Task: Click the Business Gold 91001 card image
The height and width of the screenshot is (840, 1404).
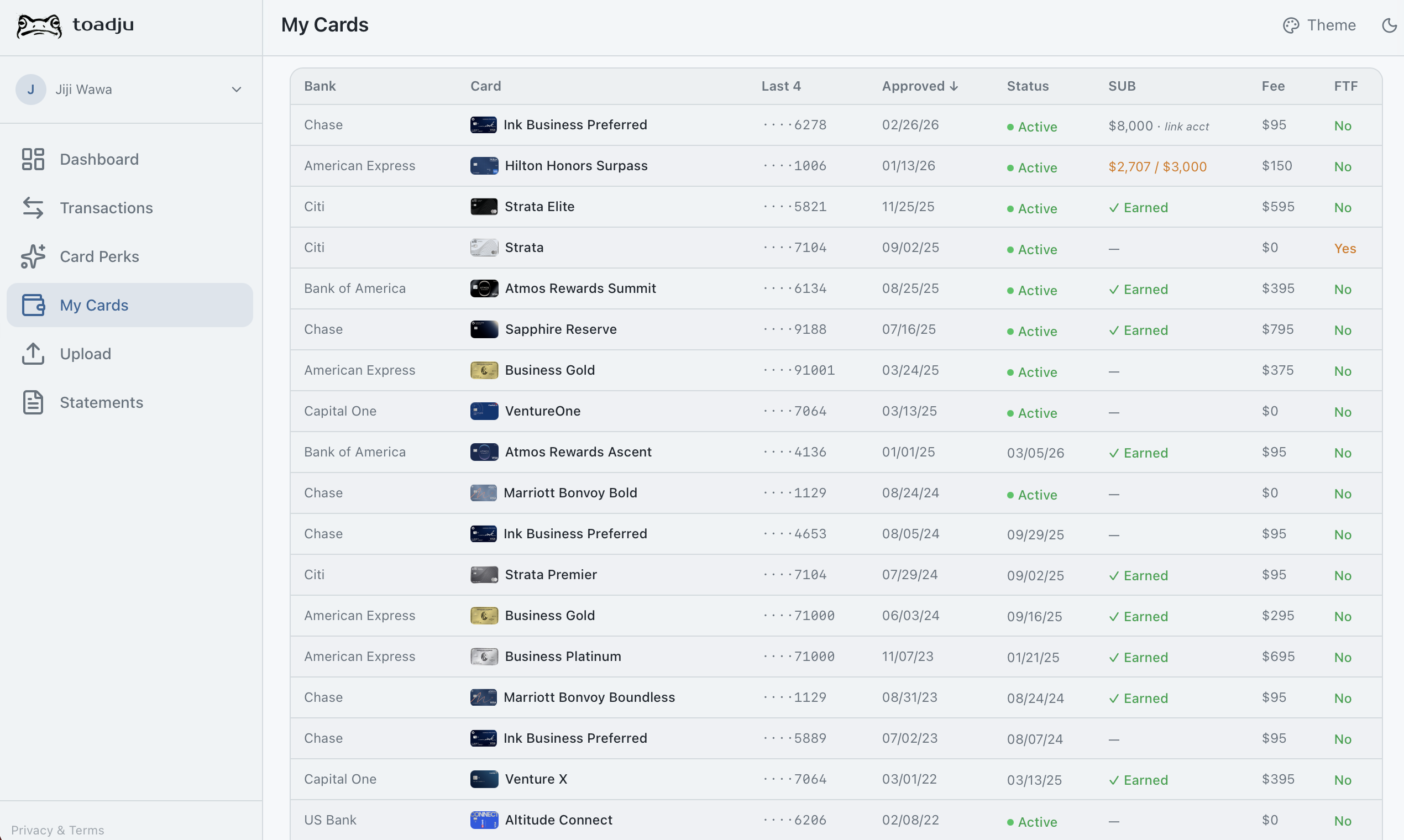Action: pos(484,370)
